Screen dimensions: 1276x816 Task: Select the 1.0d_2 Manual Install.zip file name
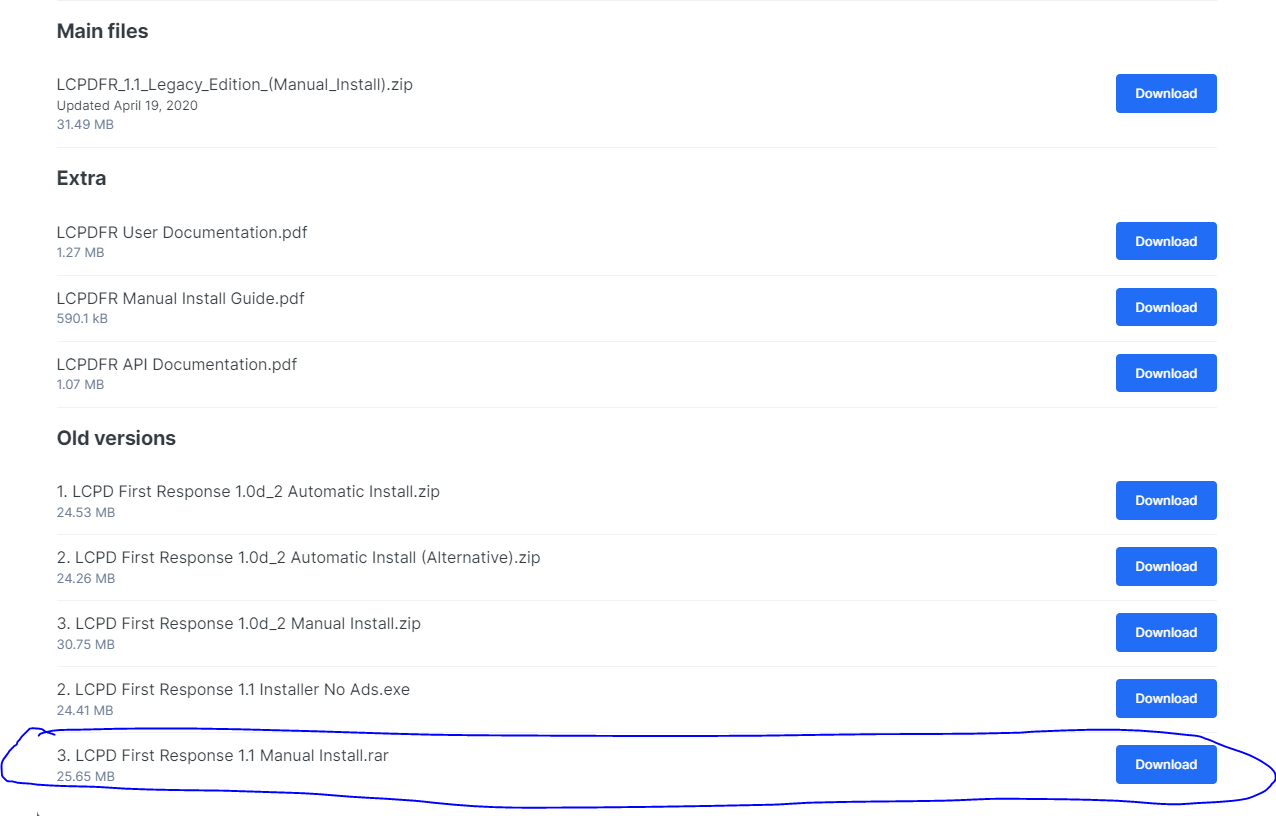click(239, 624)
